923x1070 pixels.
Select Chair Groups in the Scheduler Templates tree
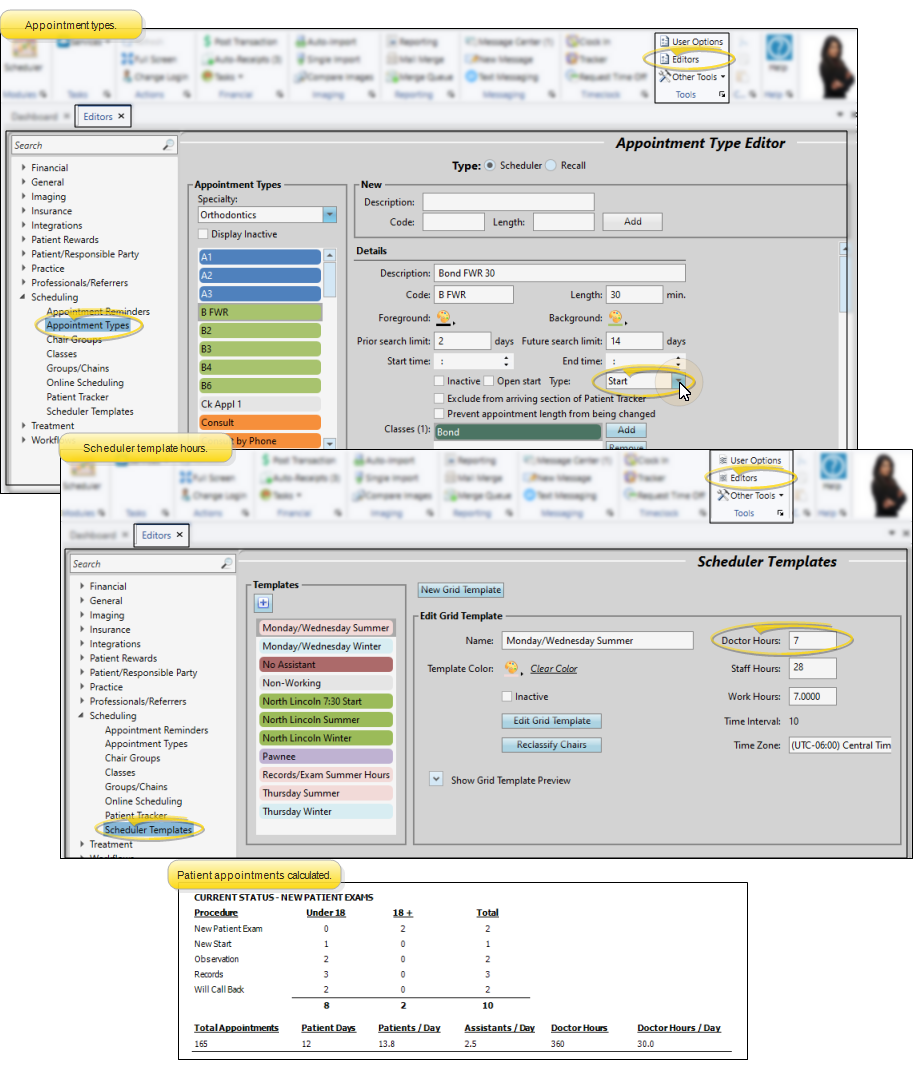click(x=132, y=758)
